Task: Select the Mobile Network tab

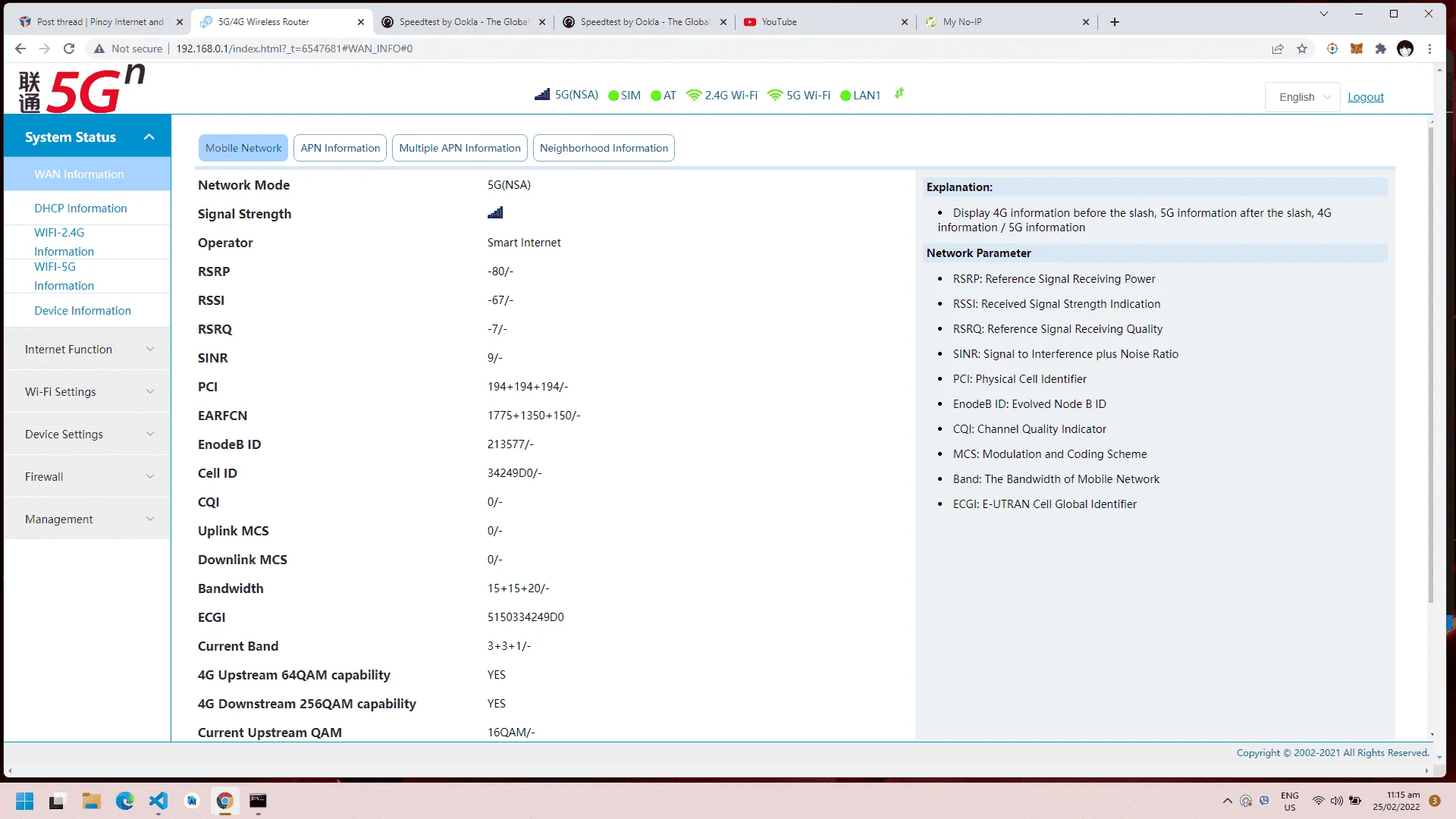Action: (x=243, y=148)
